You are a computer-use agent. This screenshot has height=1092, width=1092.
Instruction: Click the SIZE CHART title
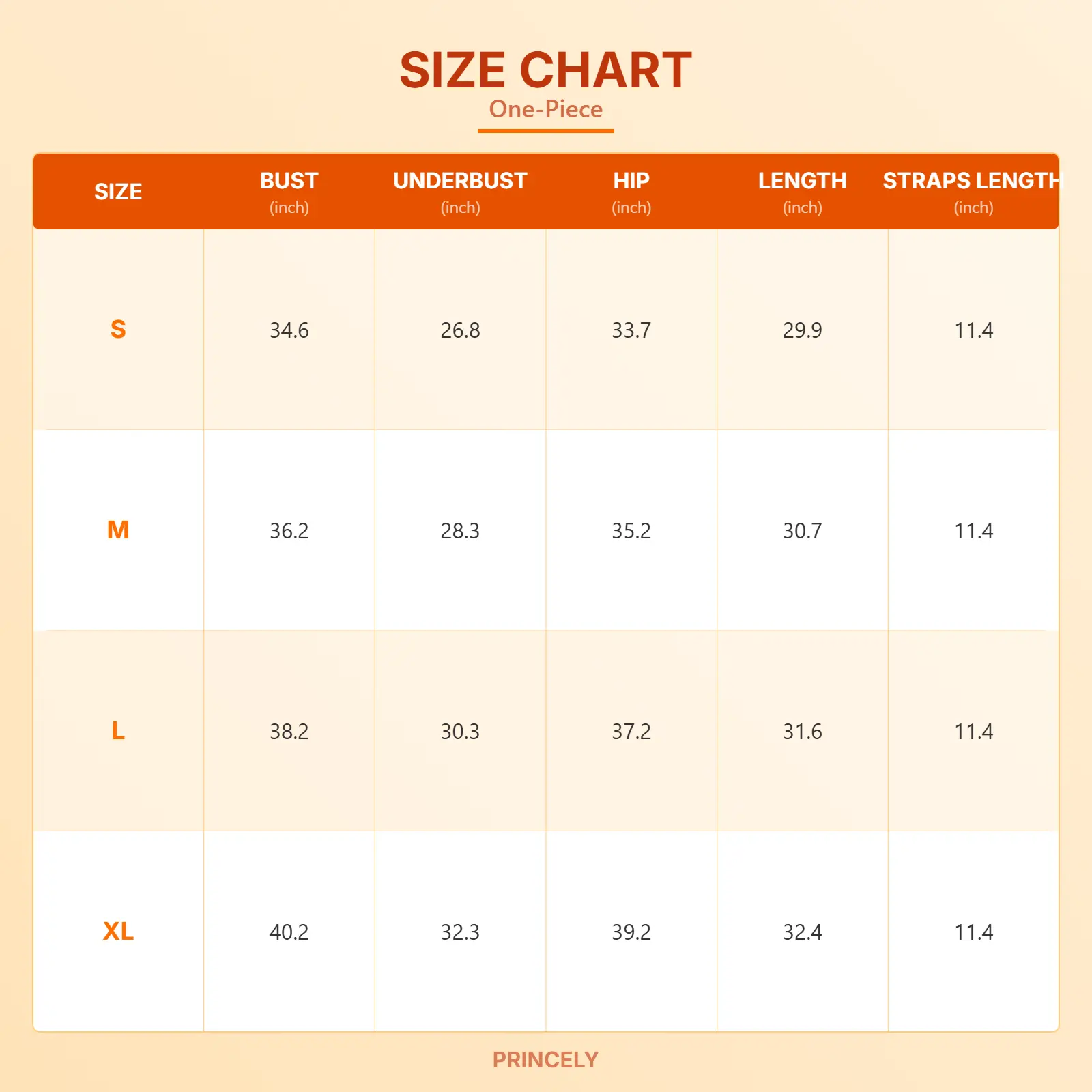tap(545, 70)
